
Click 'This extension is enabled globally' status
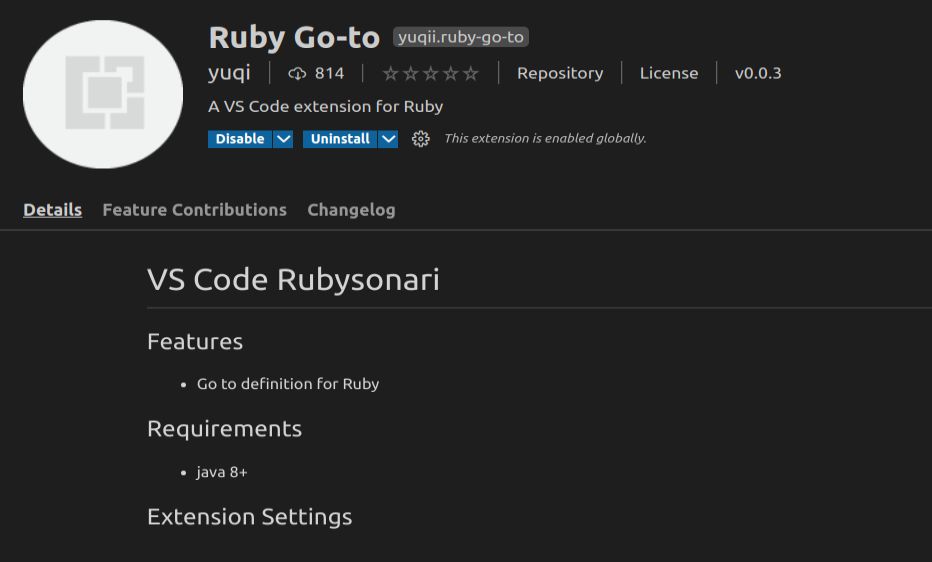(x=545, y=138)
